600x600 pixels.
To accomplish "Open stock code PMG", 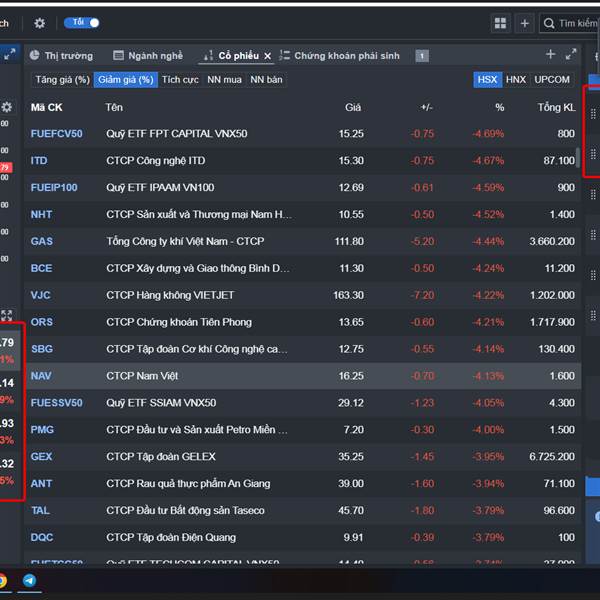I will point(42,430).
